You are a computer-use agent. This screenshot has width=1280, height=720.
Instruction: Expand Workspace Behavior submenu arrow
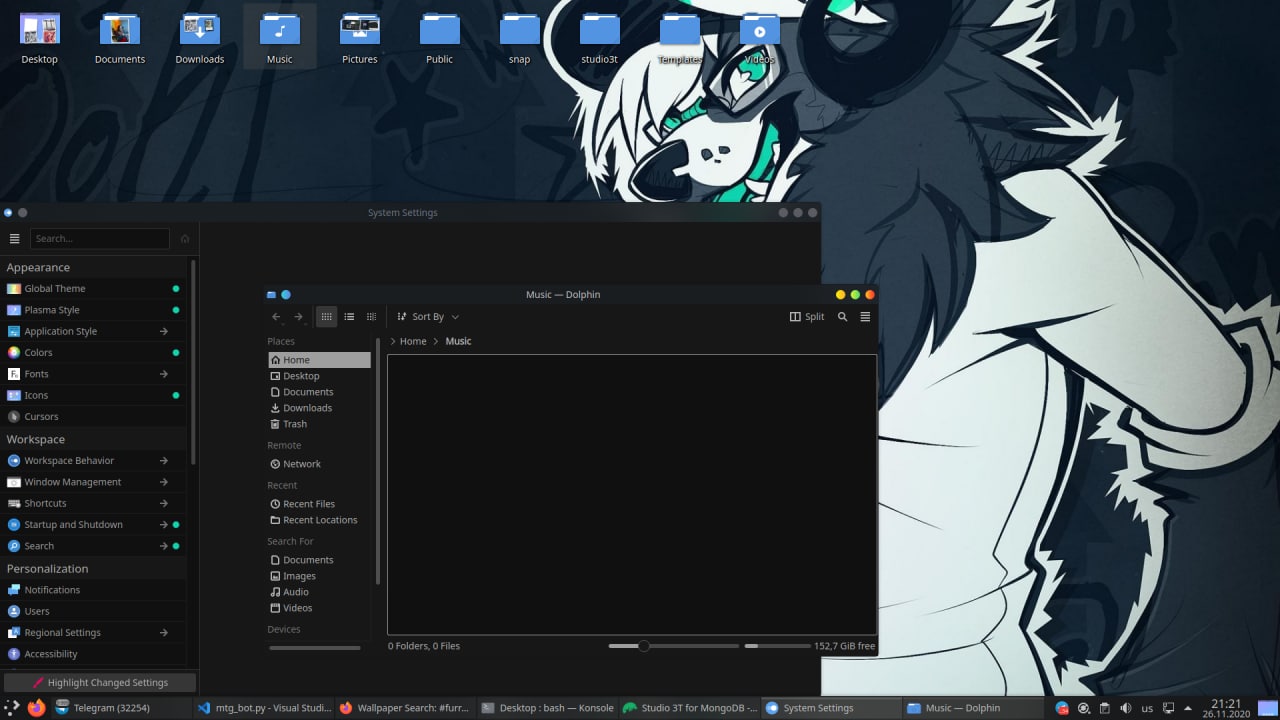coord(164,461)
